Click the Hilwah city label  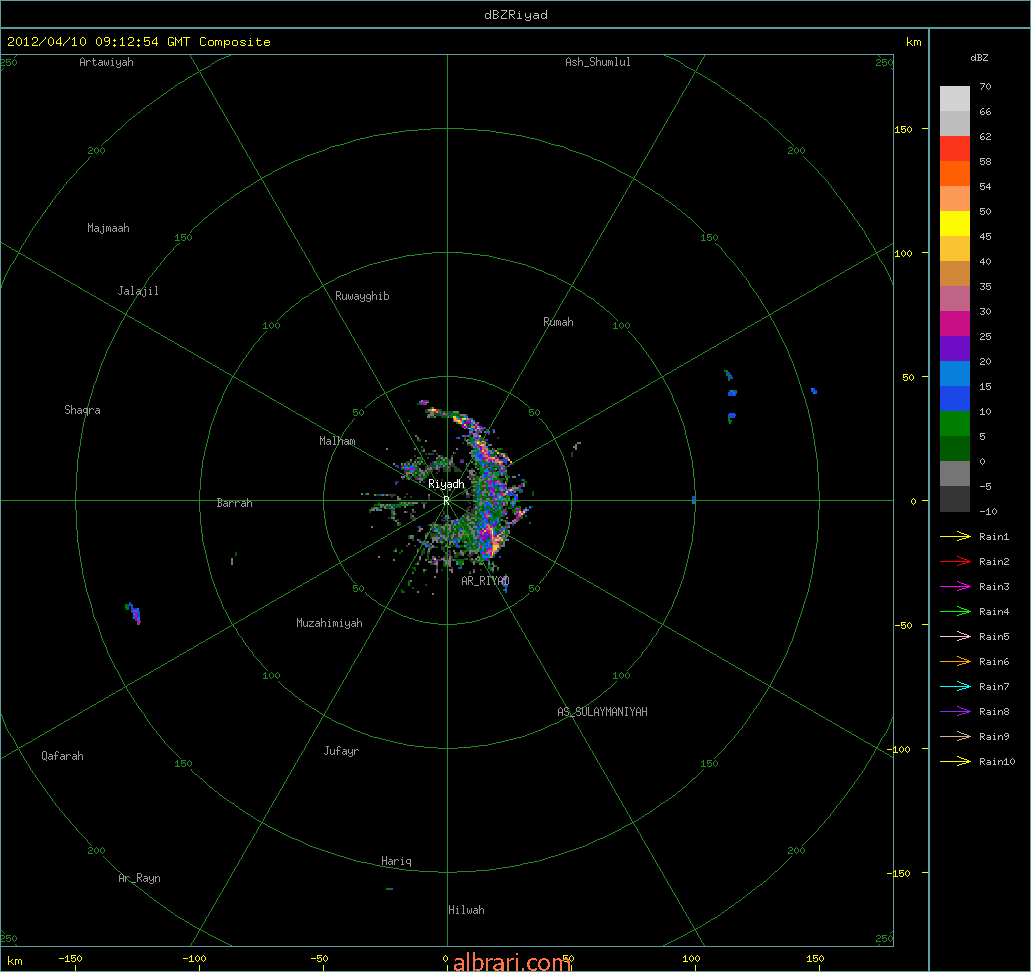pos(466,910)
